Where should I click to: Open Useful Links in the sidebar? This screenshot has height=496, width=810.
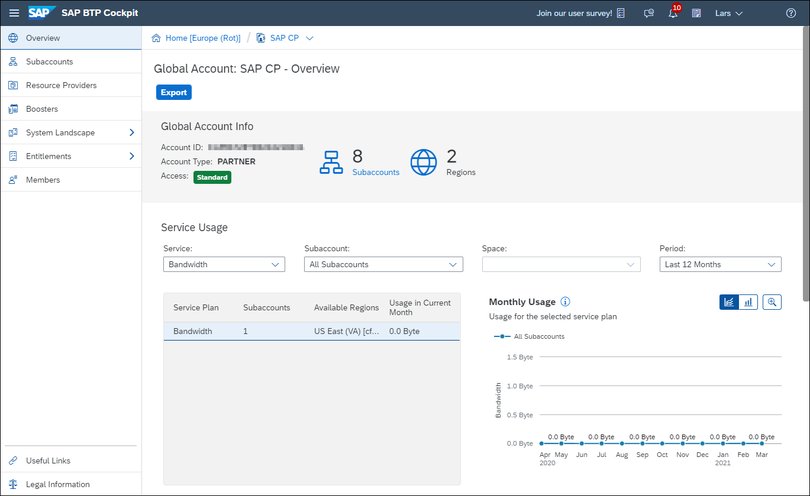[x=71, y=460]
